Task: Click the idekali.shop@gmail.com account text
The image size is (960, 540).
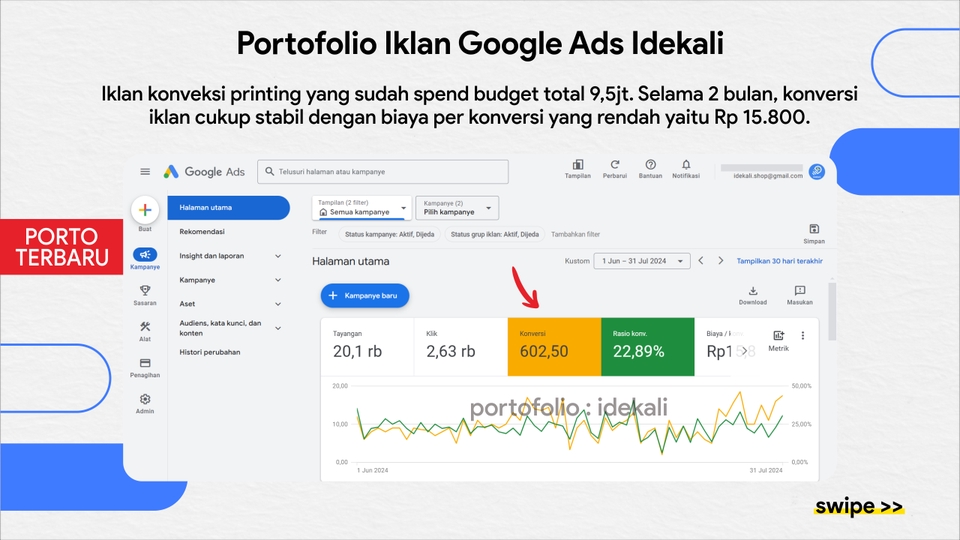Action: tap(768, 176)
